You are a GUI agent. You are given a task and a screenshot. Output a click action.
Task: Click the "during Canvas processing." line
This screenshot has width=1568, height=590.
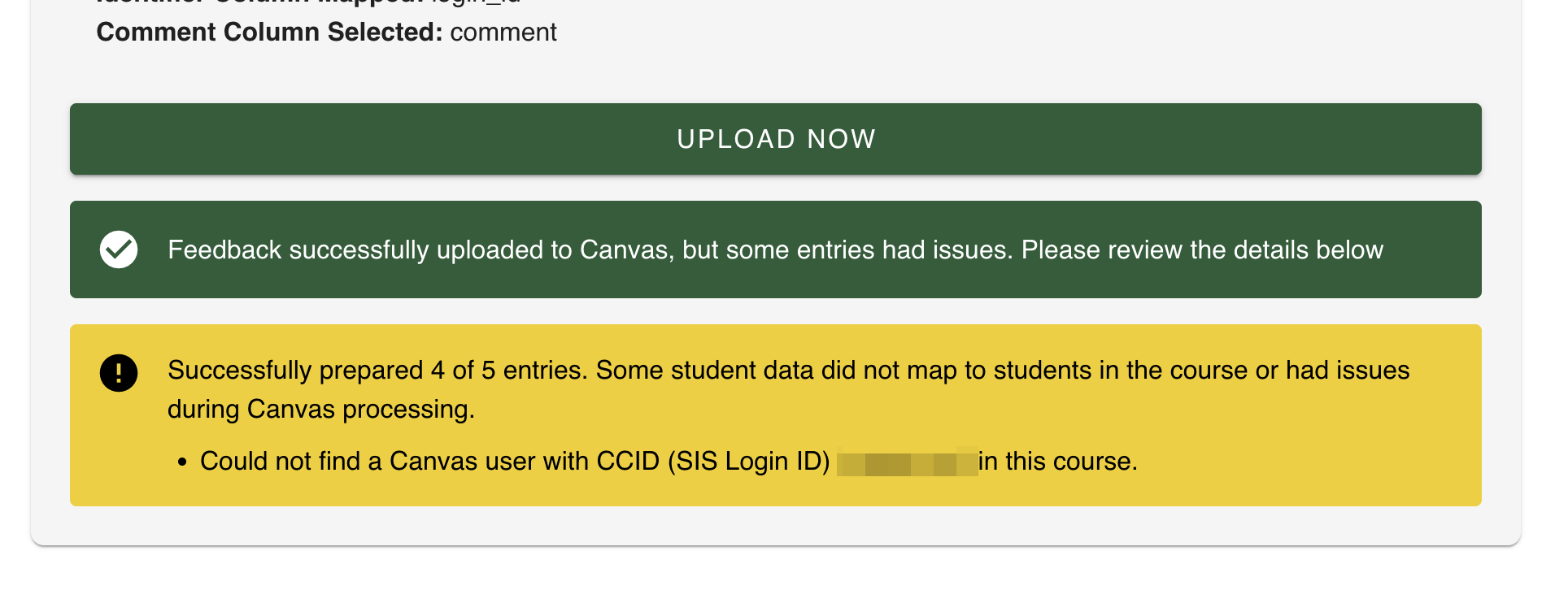[321, 410]
